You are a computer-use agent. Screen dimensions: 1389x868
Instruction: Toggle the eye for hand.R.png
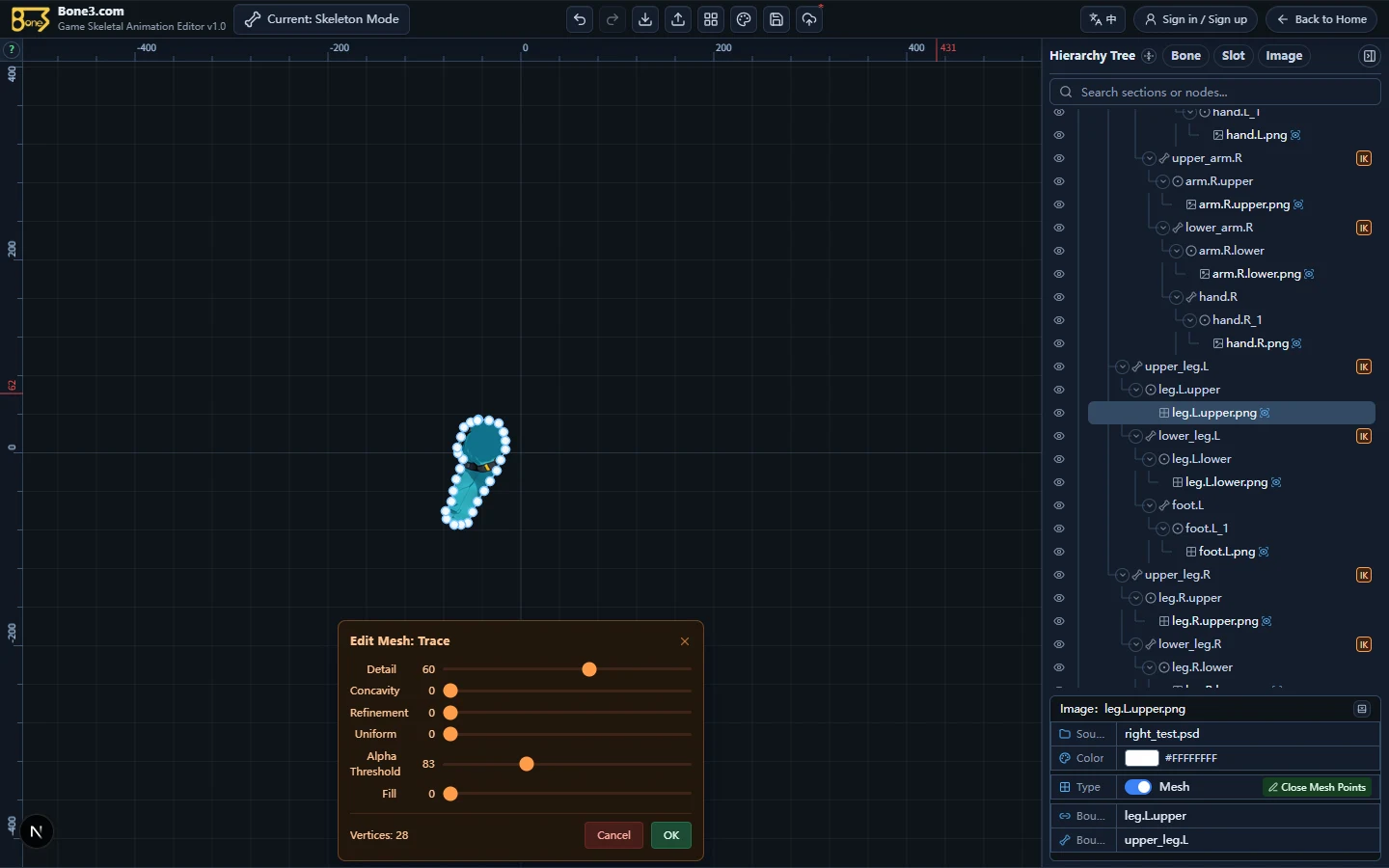click(1059, 343)
